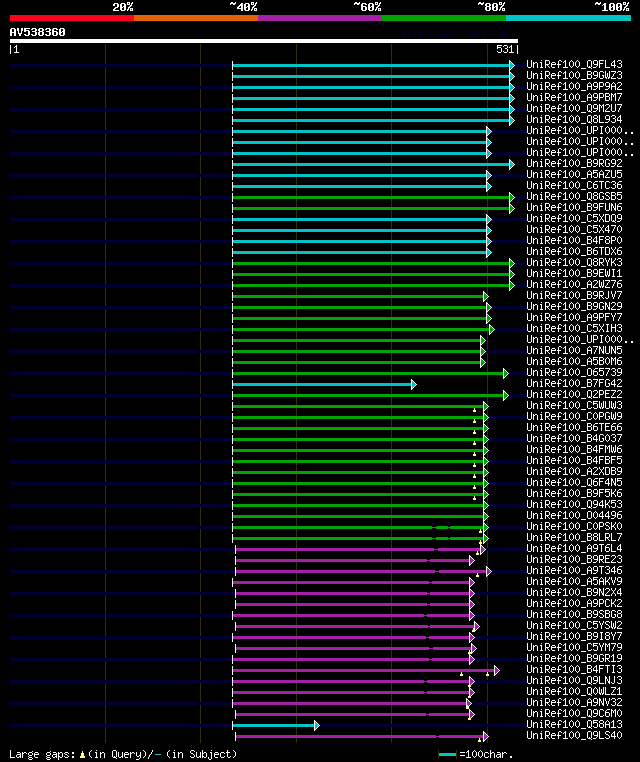This screenshot has height=762, width=640.
Task: Select the UniRef100_A7NUN5 label
Action: click(x=574, y=350)
